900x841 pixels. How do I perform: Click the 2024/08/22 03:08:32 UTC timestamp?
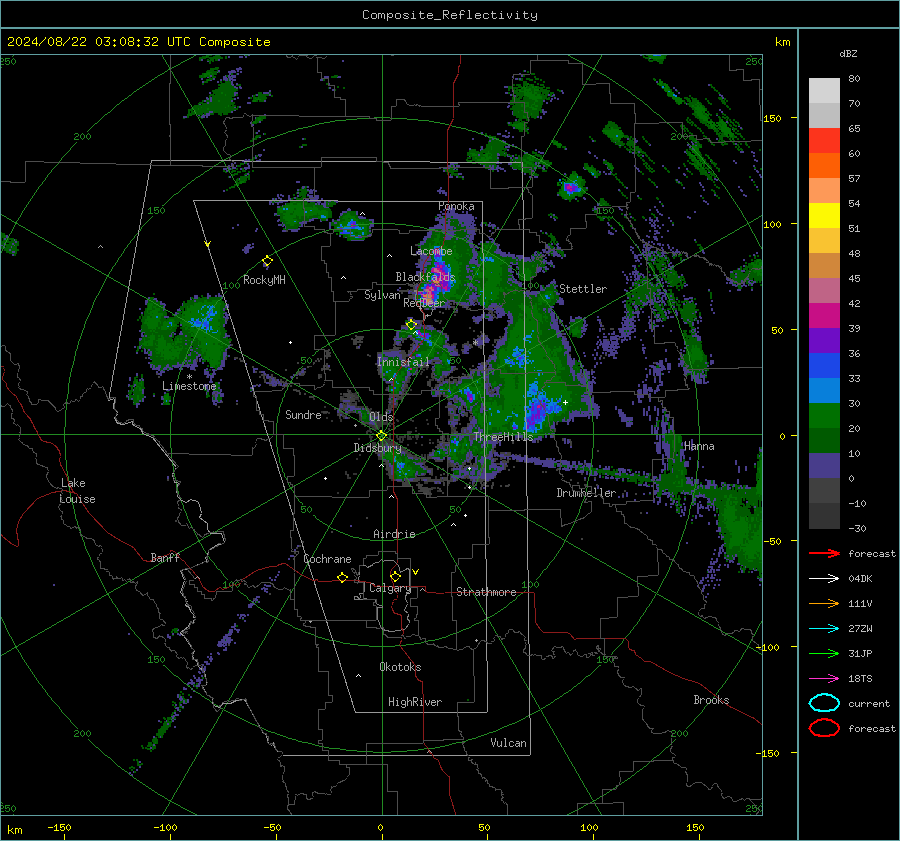[x=138, y=42]
